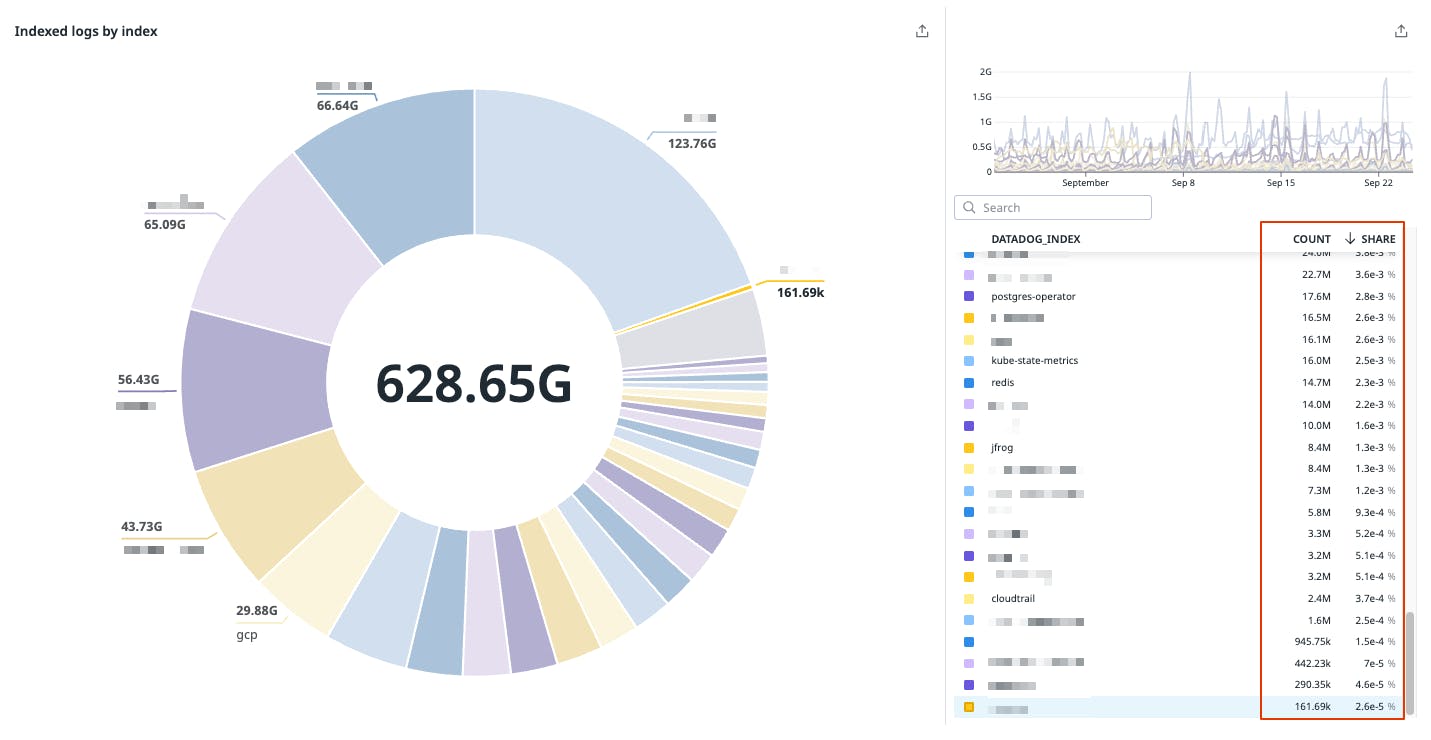Click the export icon above the timeseries graph
Viewport: 1431px width, 740px height.
pyautogui.click(x=1400, y=31)
